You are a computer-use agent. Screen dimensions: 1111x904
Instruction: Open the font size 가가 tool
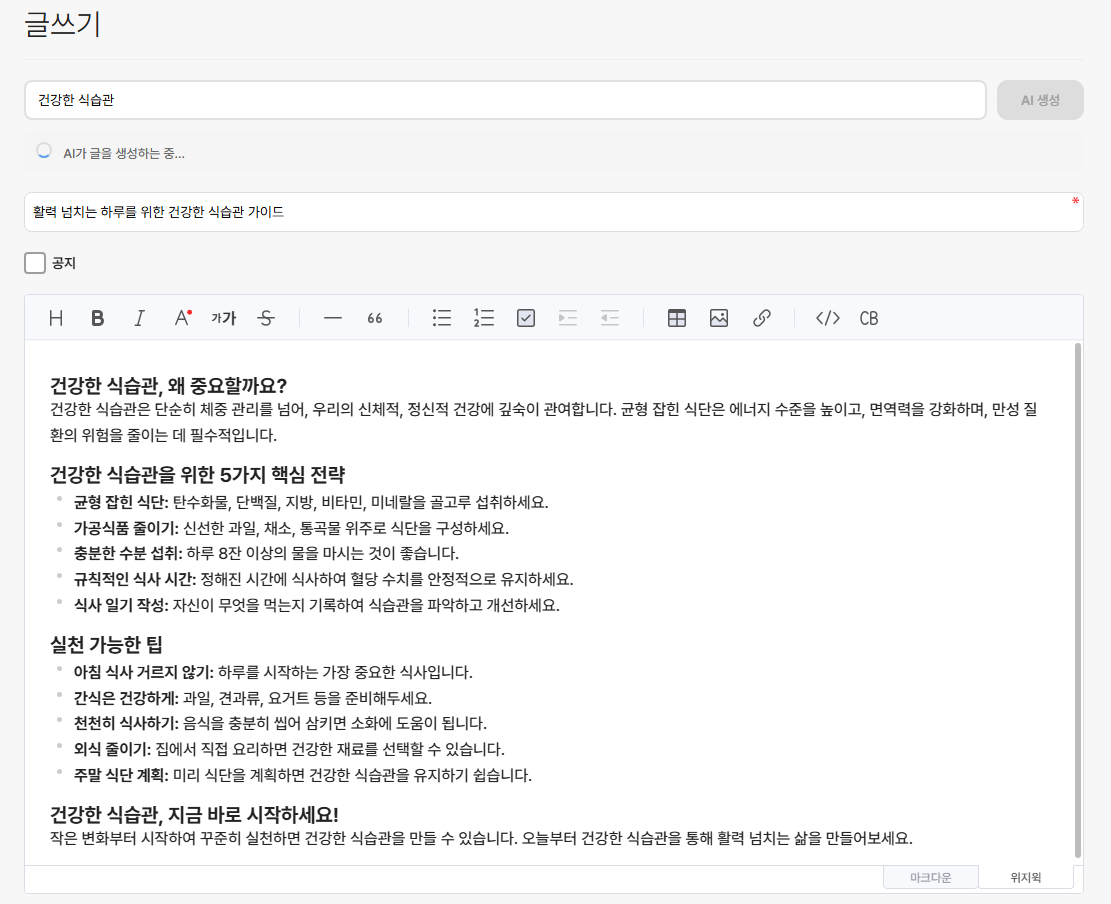click(x=224, y=318)
